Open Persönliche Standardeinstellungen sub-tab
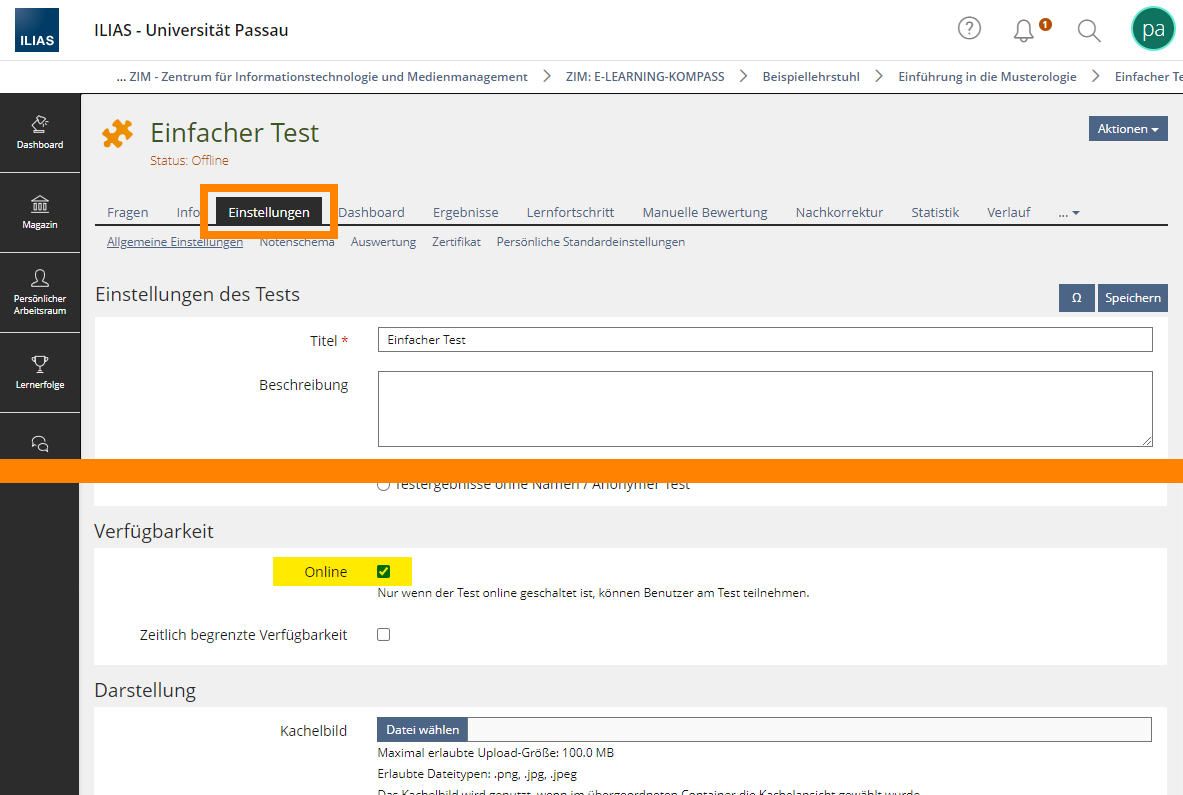 [591, 241]
